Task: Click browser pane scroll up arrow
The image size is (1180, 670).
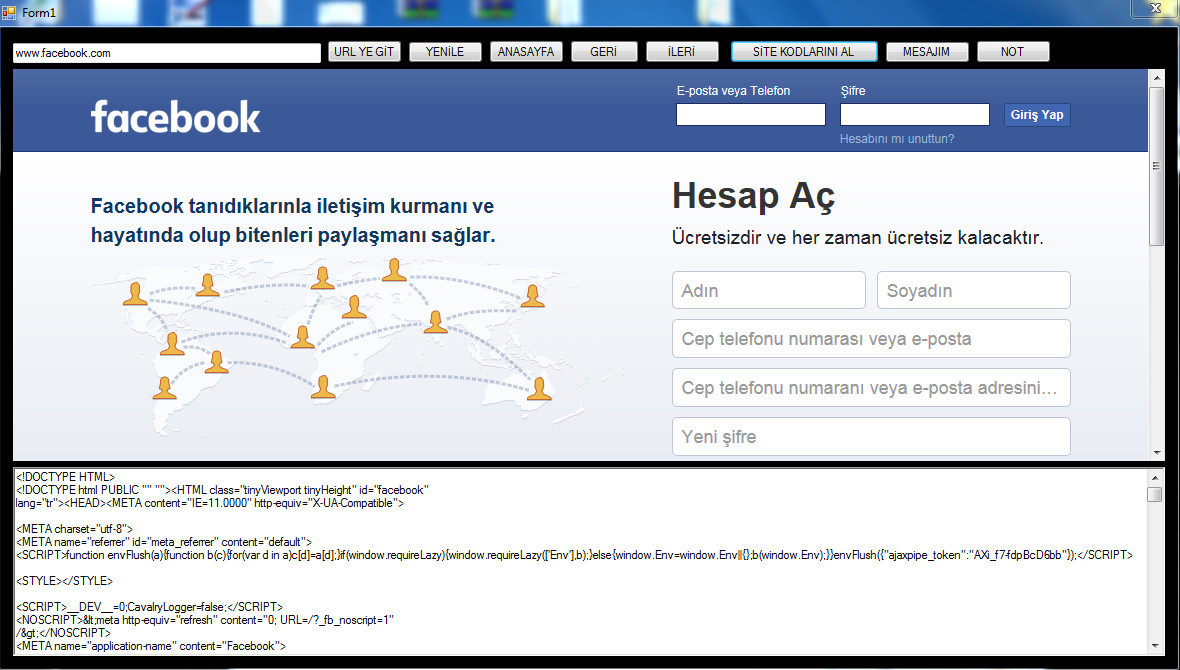Action: (1157, 77)
